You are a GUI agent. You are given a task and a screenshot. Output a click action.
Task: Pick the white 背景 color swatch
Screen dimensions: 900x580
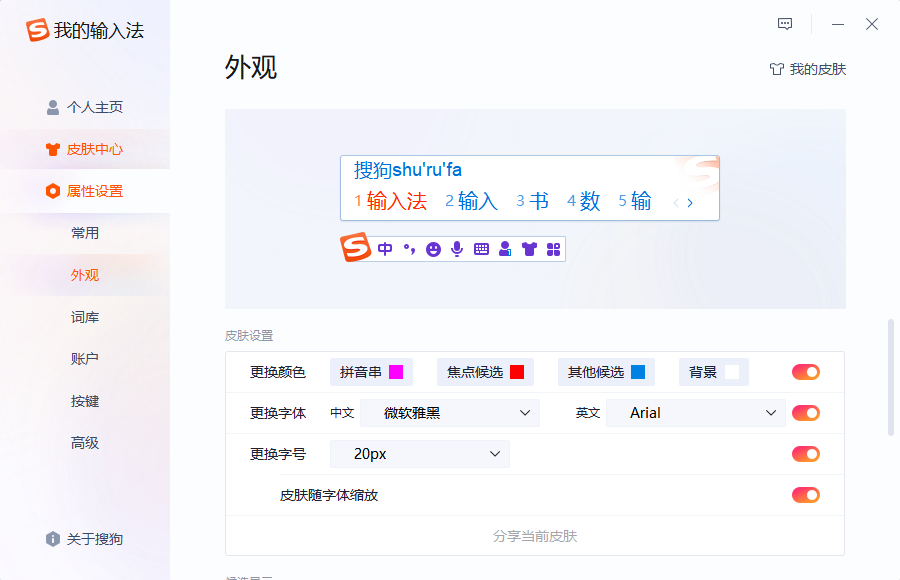(732, 372)
